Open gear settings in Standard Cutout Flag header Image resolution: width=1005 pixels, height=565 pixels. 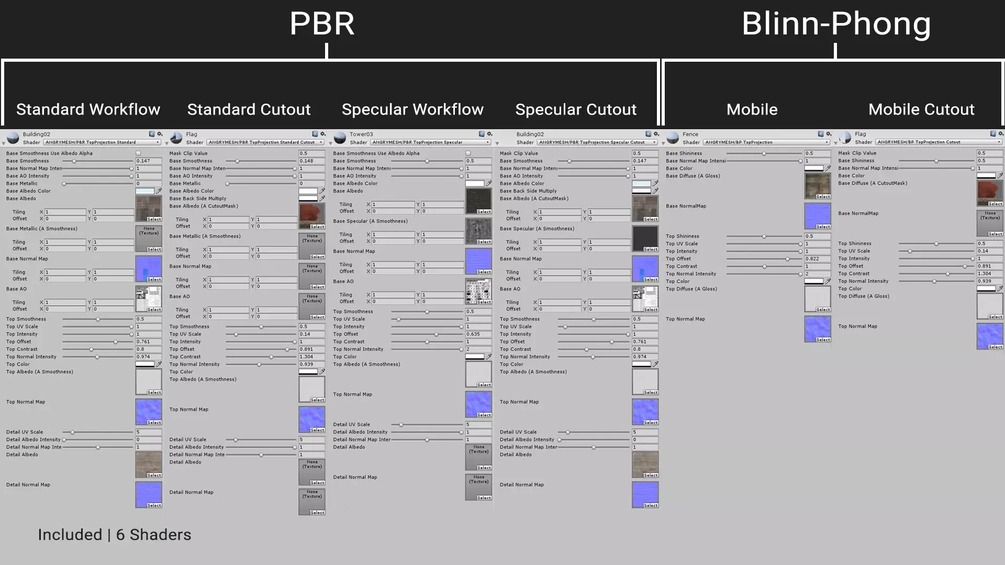(322, 134)
